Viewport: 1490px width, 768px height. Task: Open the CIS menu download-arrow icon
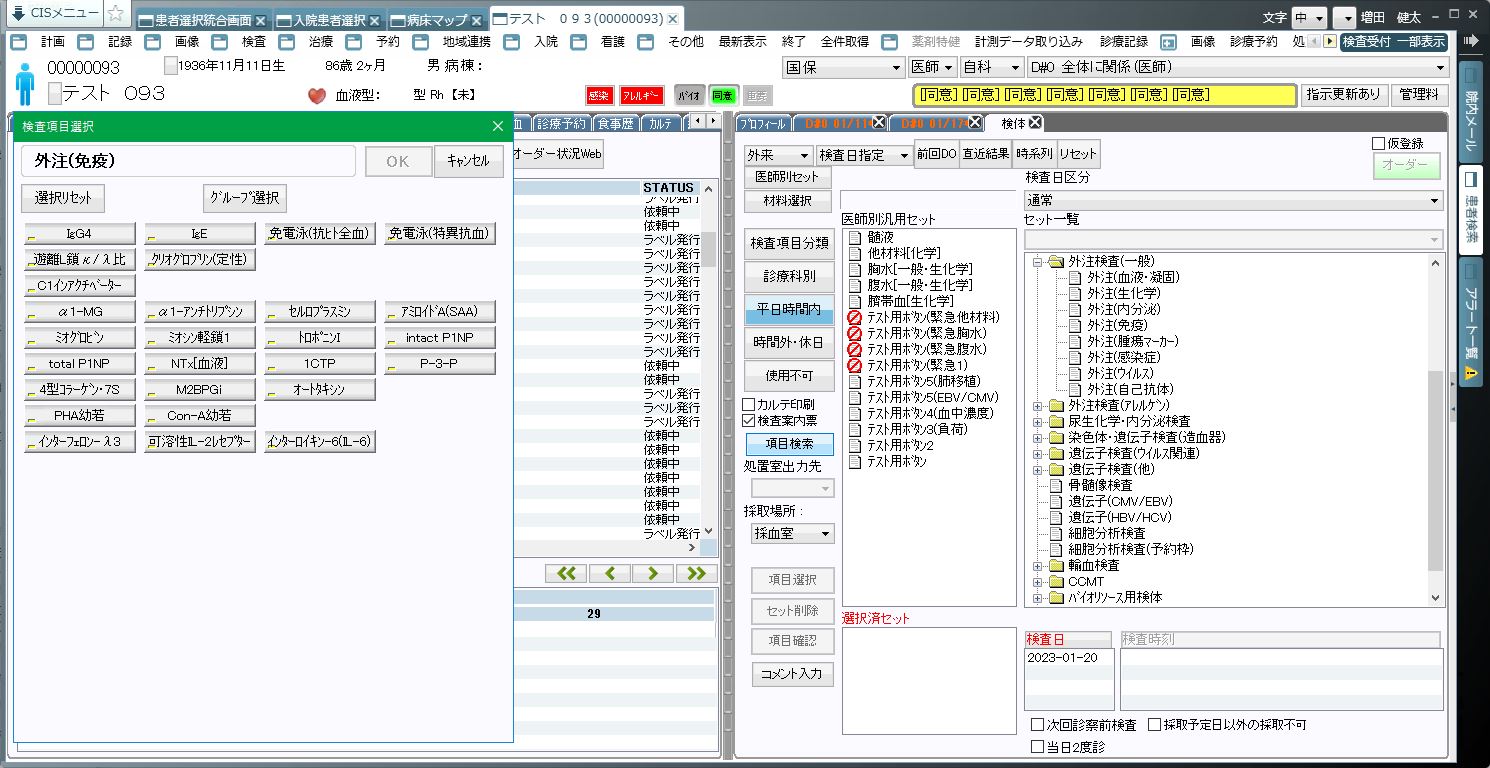(18, 13)
